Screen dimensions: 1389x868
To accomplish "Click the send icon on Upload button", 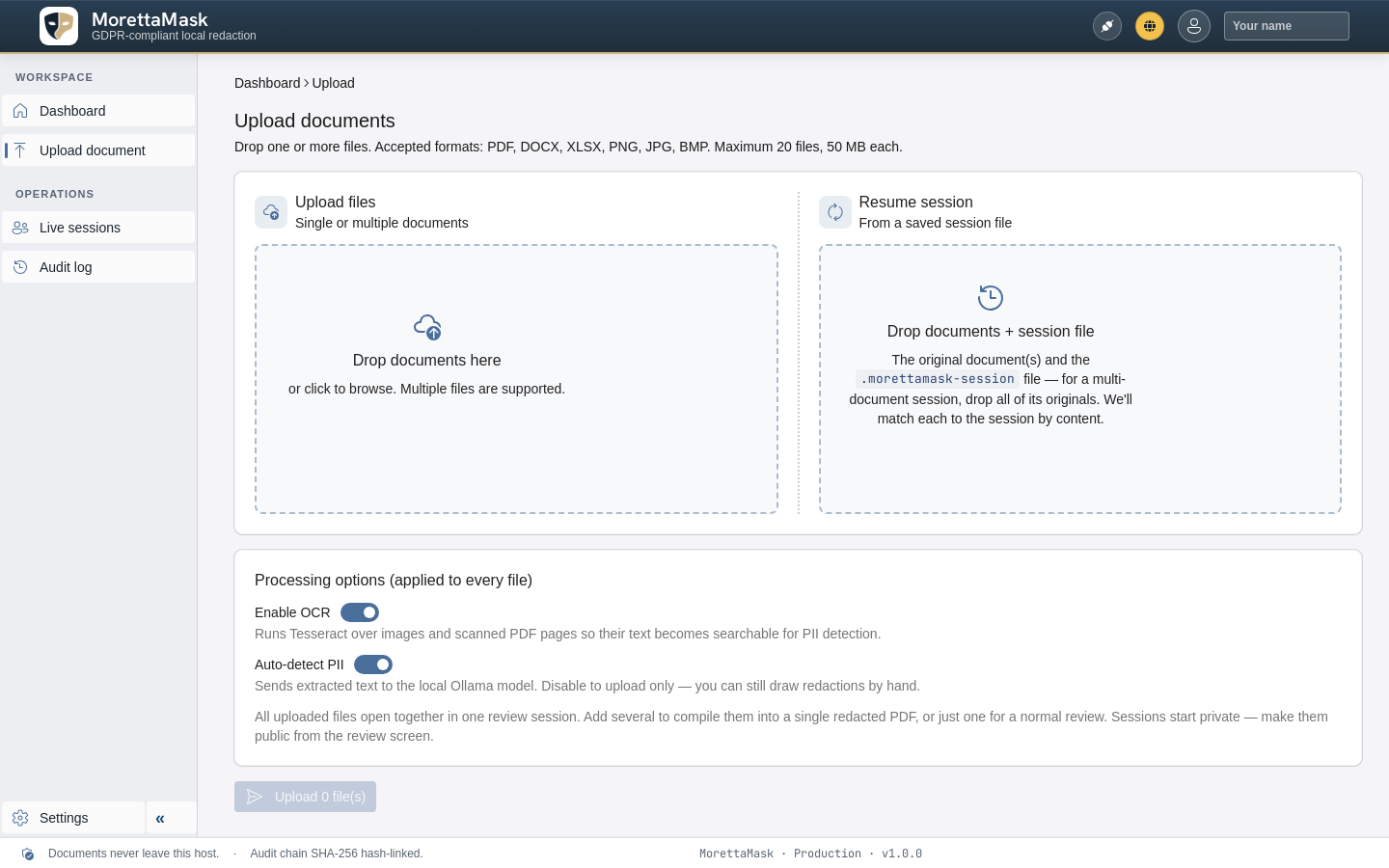I will [255, 797].
